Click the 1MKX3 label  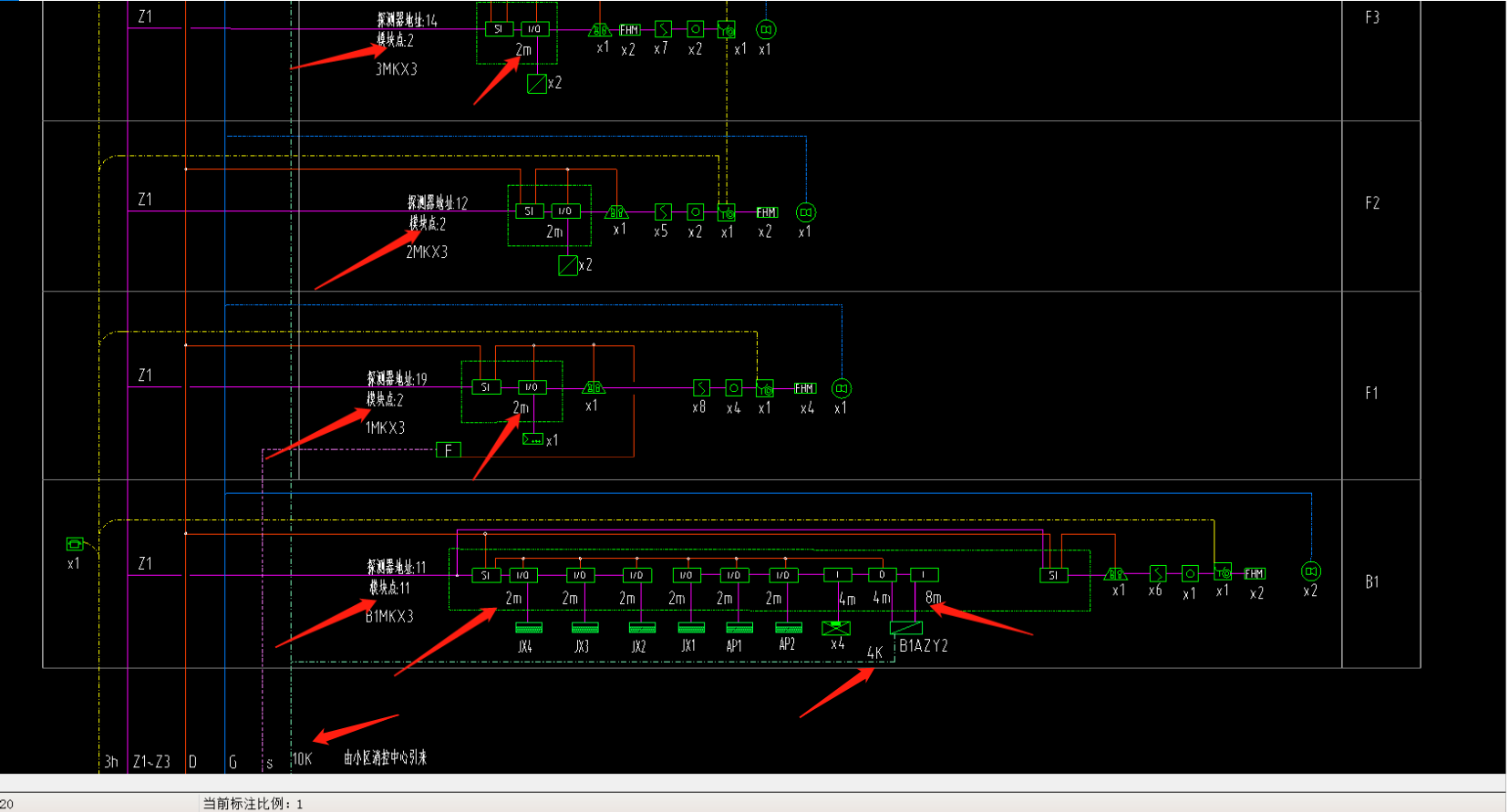coord(385,427)
